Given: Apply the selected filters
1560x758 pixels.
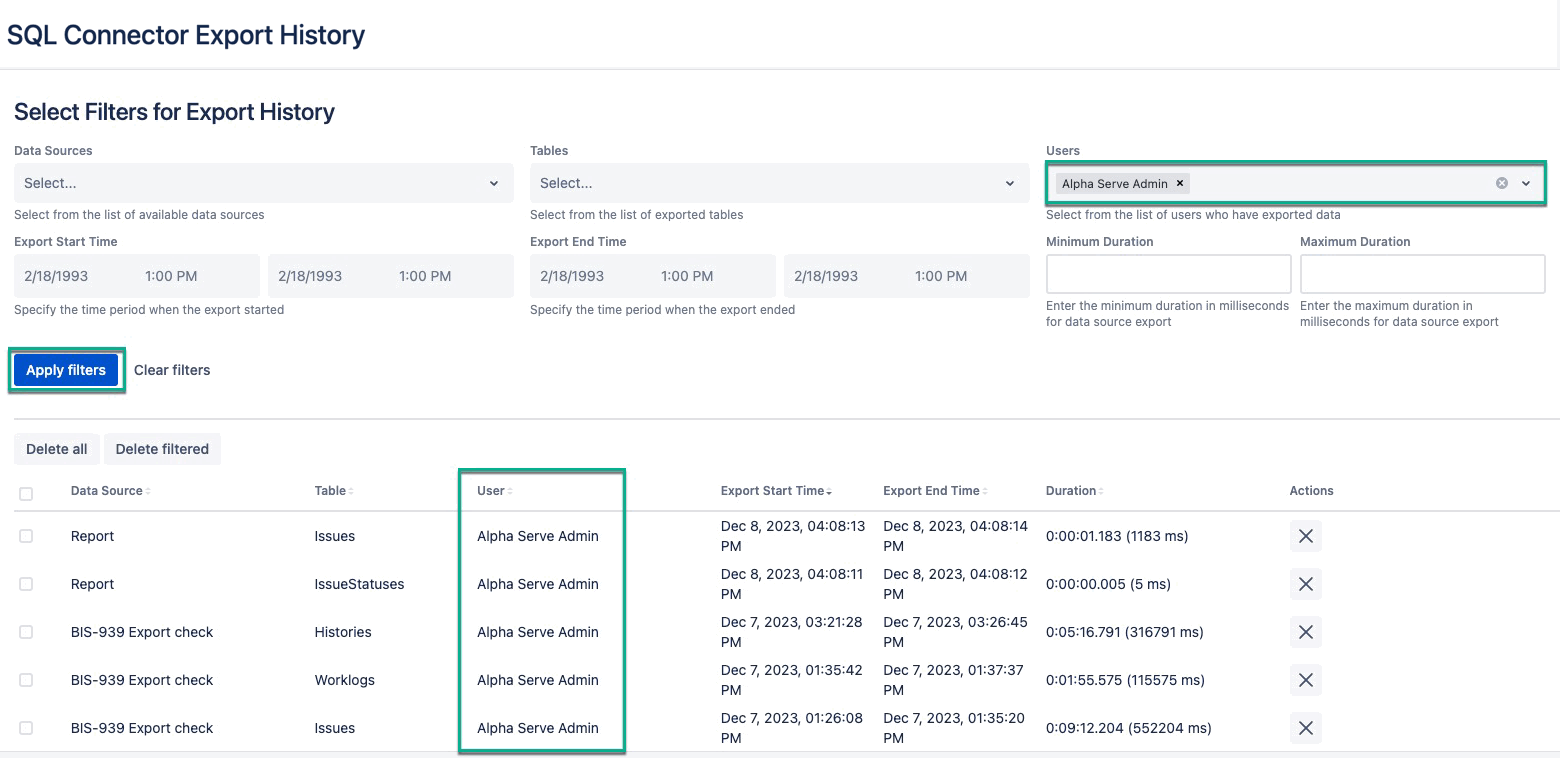Looking at the screenshot, I should tap(66, 369).
